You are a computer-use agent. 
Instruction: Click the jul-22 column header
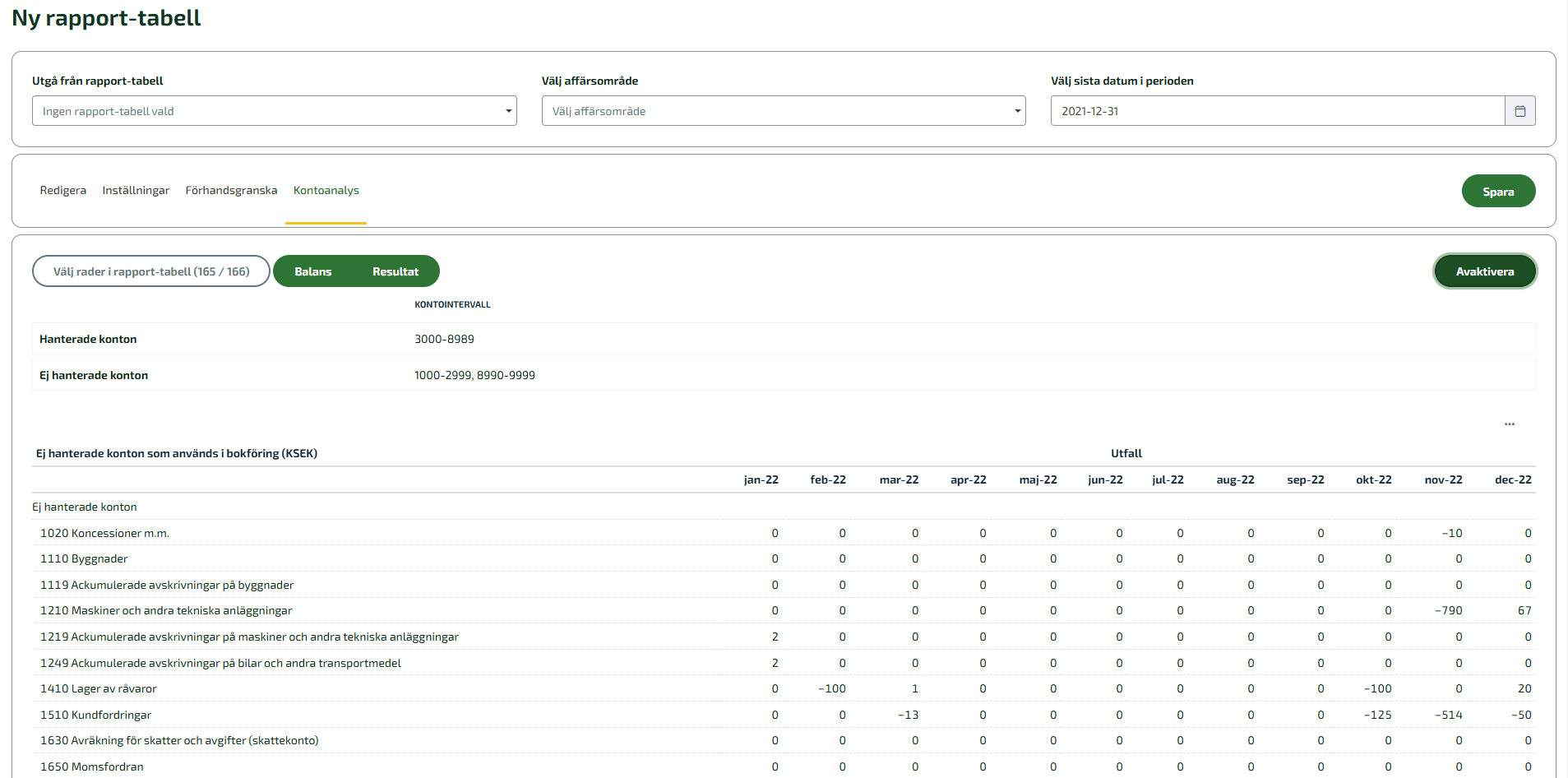1168,479
